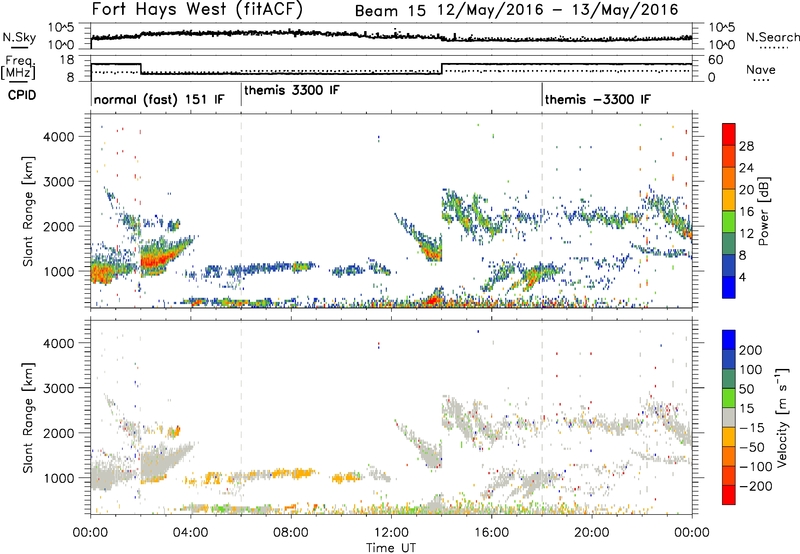Image resolution: width=800 pixels, height=554 pixels.
Task: Click velocity colorbar segment between -100 and -200
Action: point(729,475)
